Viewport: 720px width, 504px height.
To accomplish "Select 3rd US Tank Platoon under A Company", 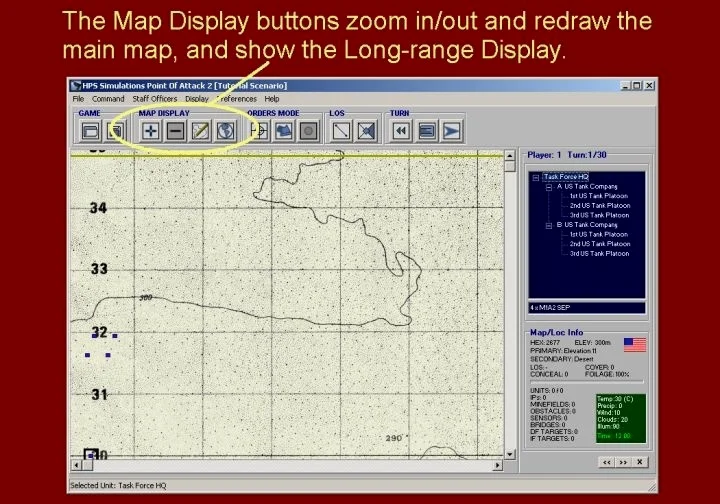I will [599, 215].
